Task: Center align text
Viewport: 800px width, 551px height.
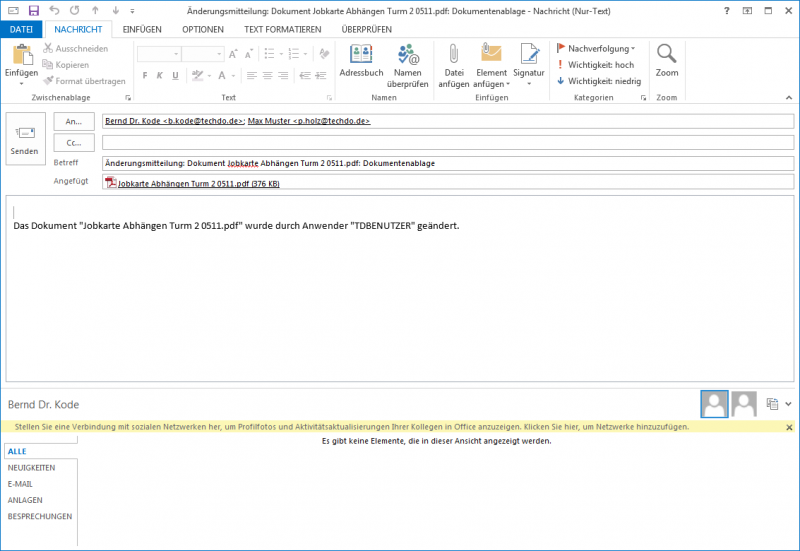Action: [267, 76]
